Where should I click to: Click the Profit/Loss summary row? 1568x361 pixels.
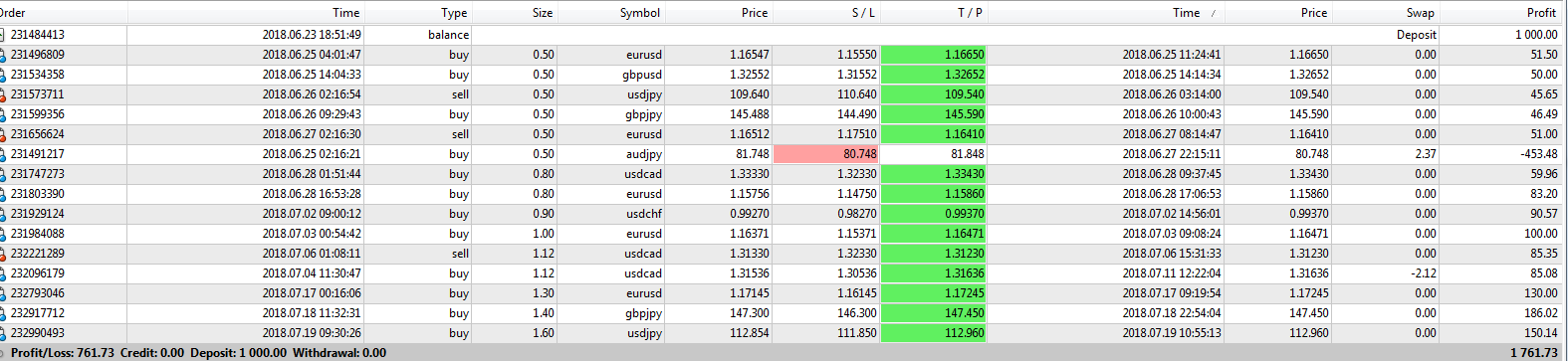784,352
